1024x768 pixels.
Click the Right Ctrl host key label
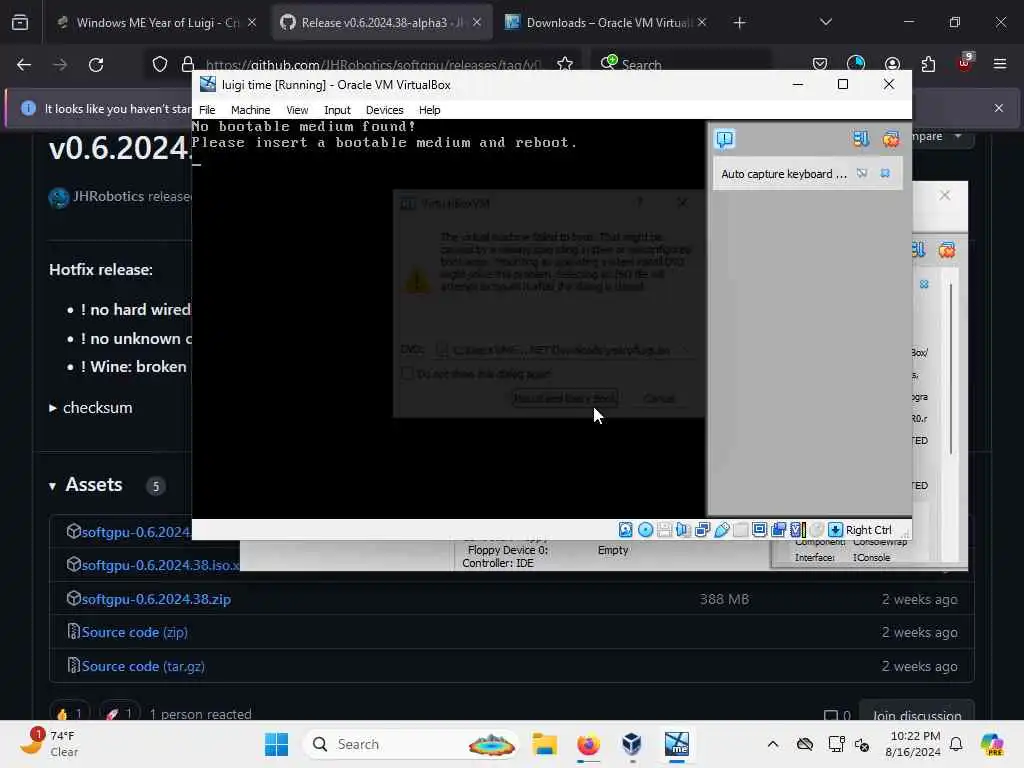coord(869,530)
